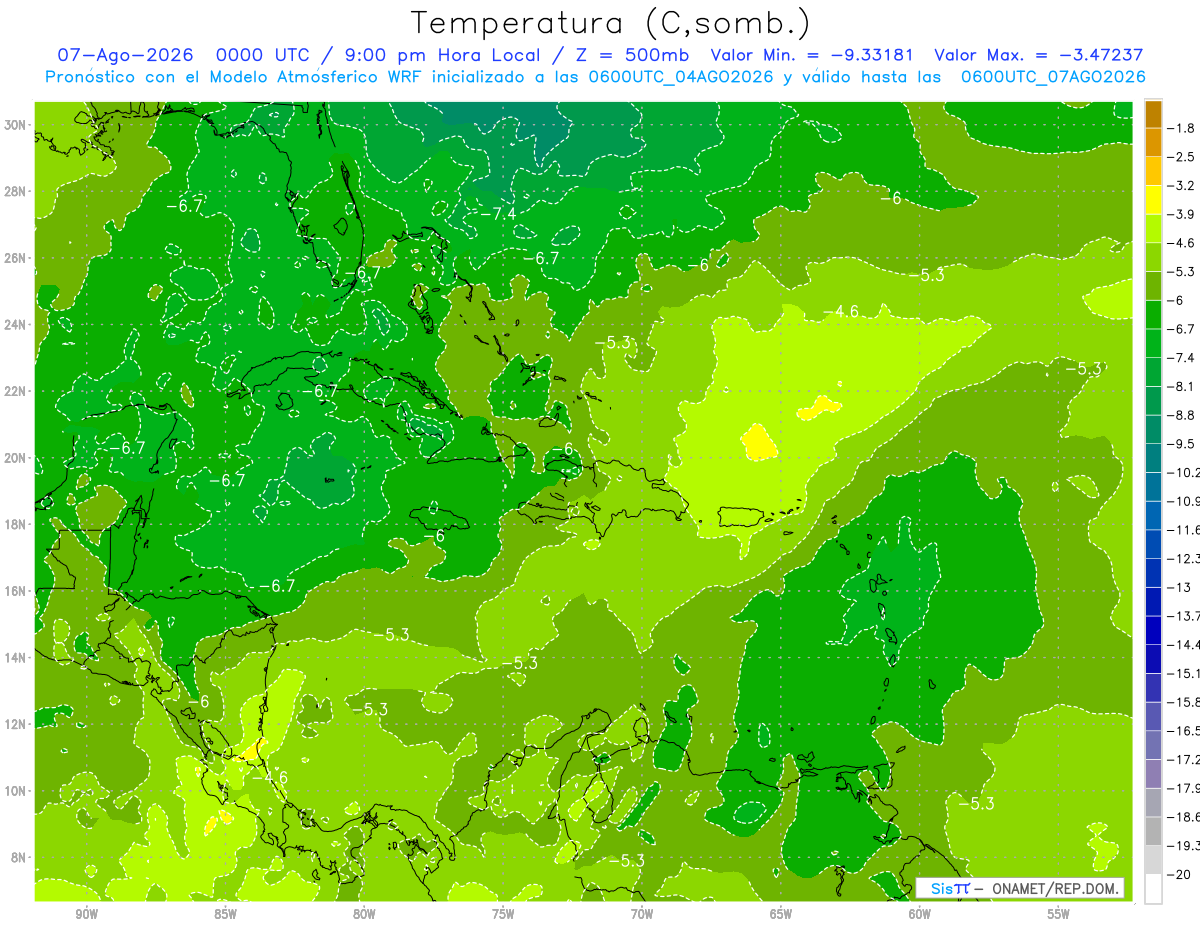The image size is (1200, 927).
Task: Click the green swatch between -6 and -6.7
Action: [1153, 315]
